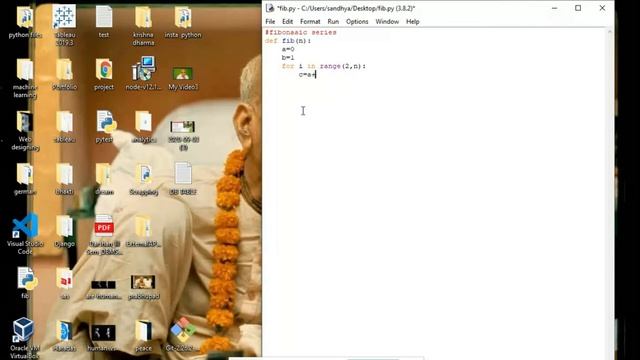The height and width of the screenshot is (360, 640).
Task: Open the Edit menu in IDLE
Action: pos(287,22)
